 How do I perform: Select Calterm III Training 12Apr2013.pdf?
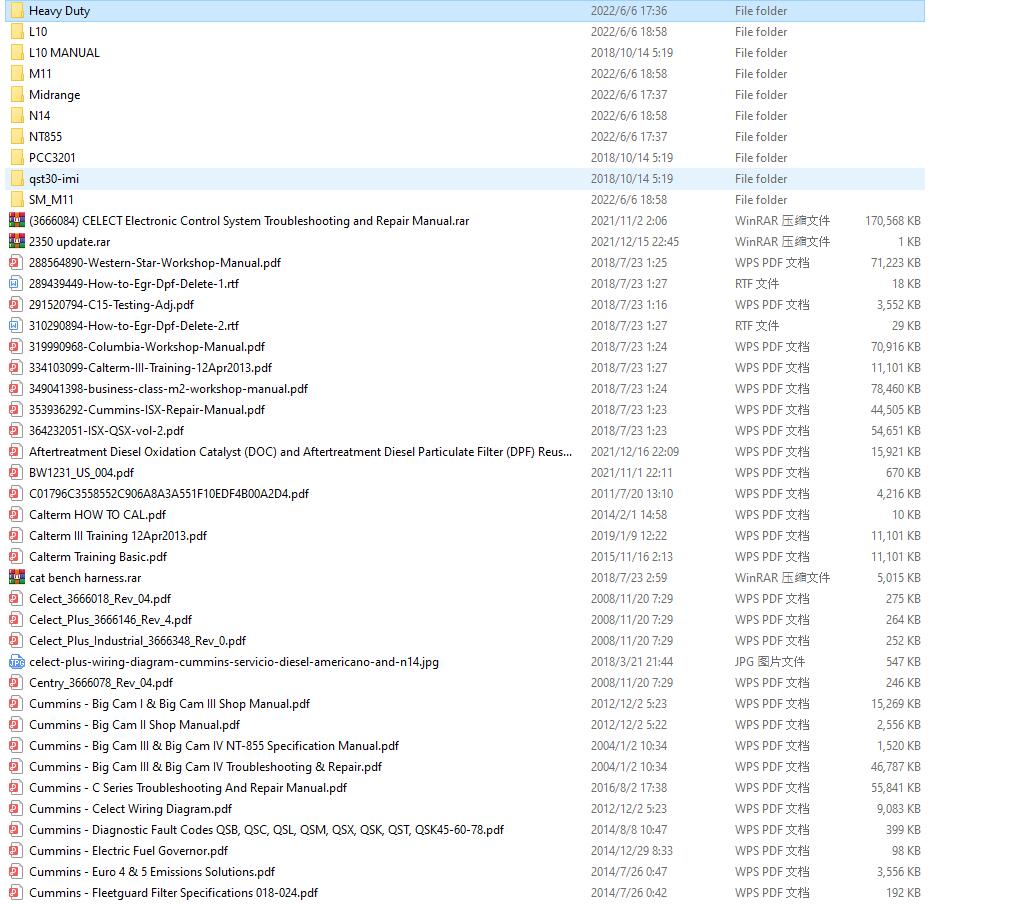[x=118, y=536]
